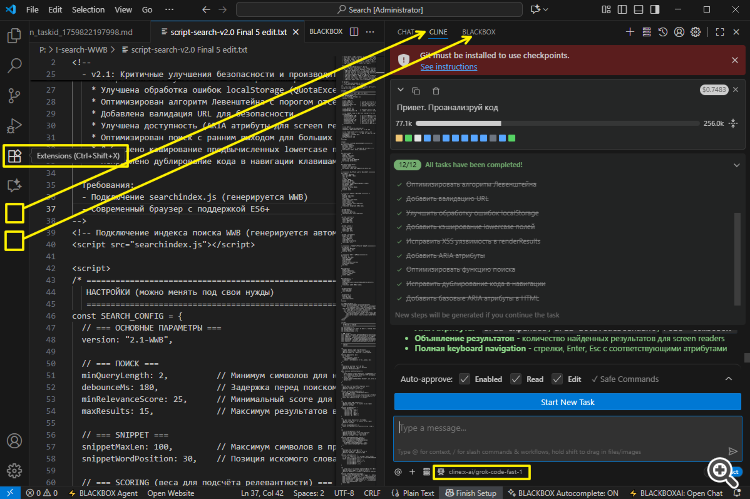Open the Extensions view

[x=14, y=156]
